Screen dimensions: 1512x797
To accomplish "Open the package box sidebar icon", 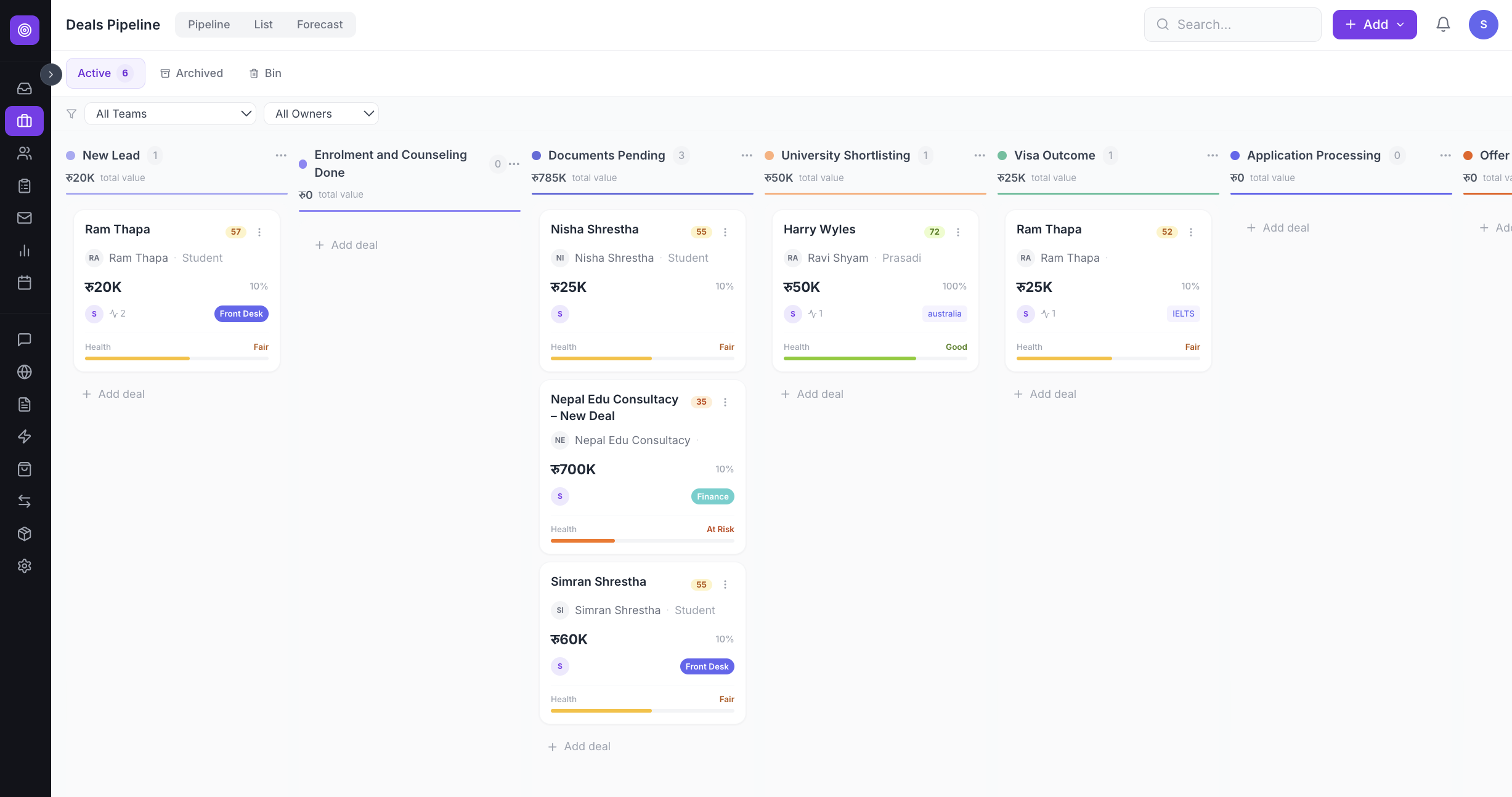I will 25,534.
